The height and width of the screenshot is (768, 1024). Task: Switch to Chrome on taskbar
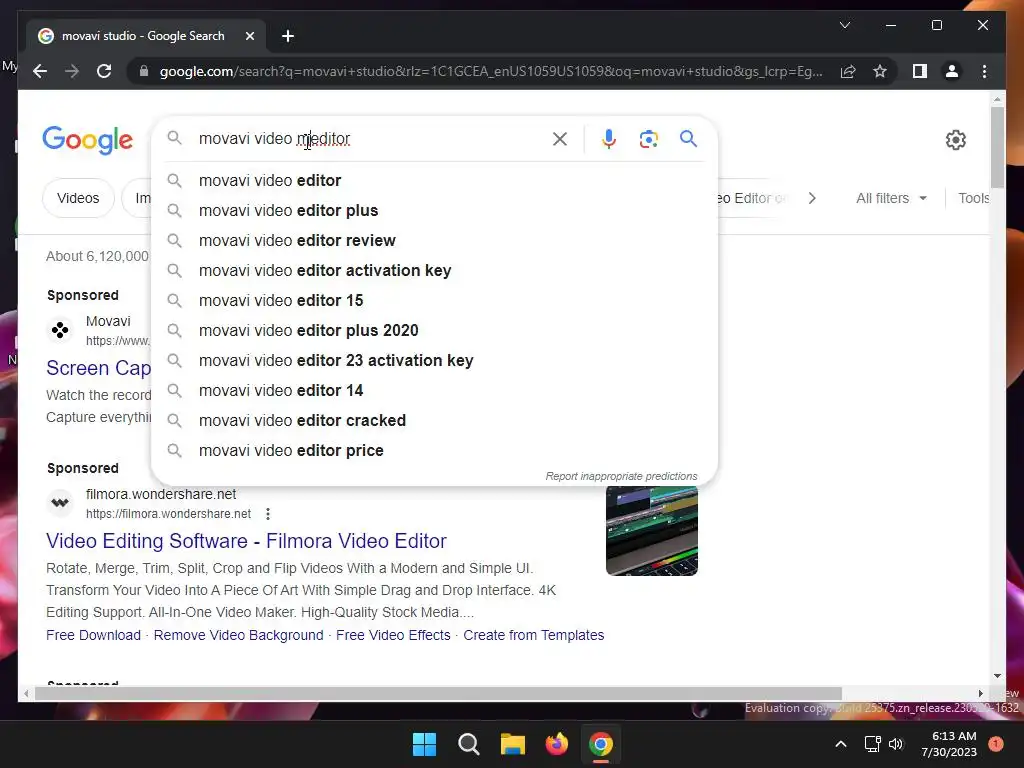(x=601, y=744)
